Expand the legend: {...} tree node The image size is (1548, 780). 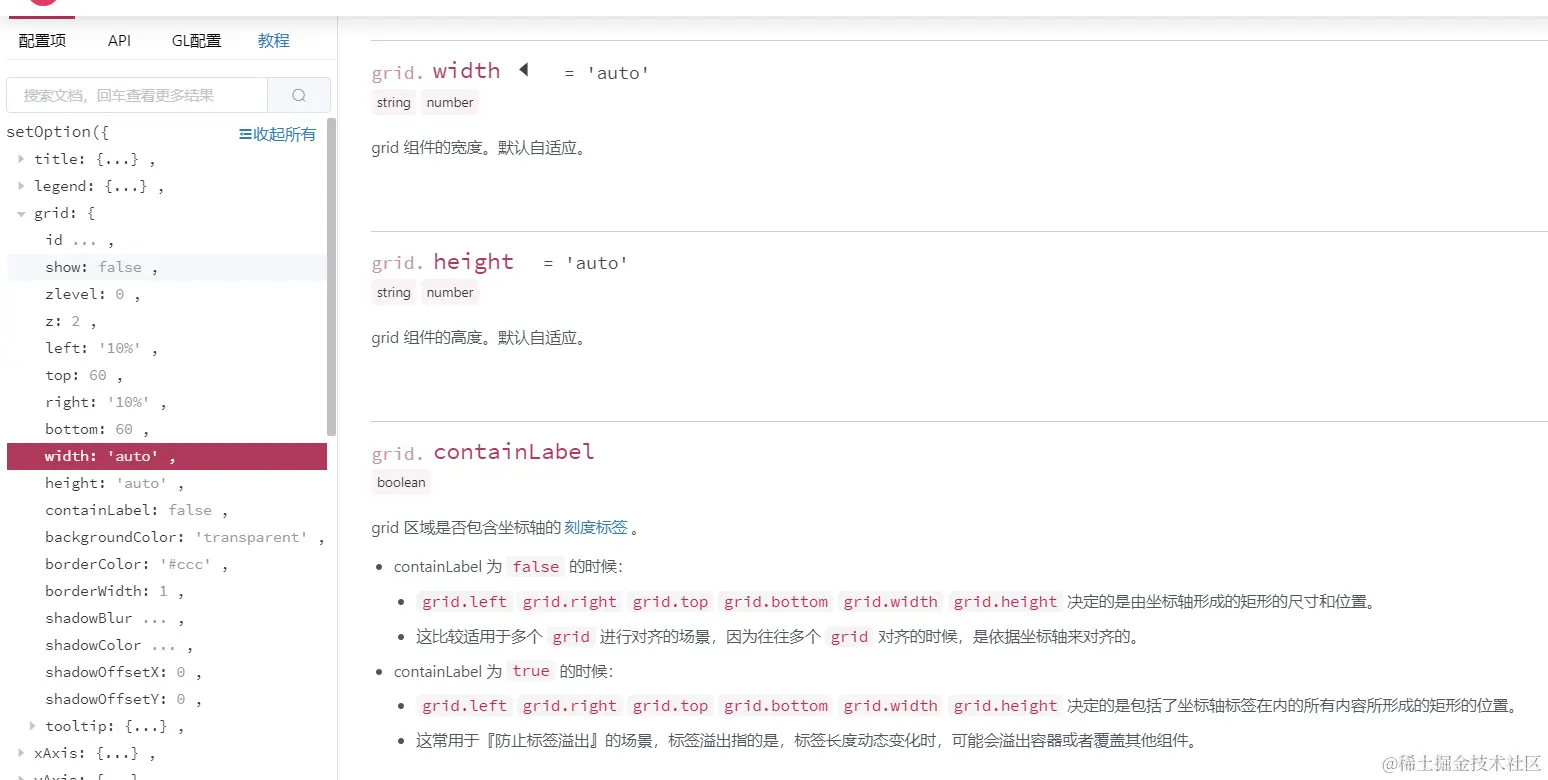coord(21,185)
